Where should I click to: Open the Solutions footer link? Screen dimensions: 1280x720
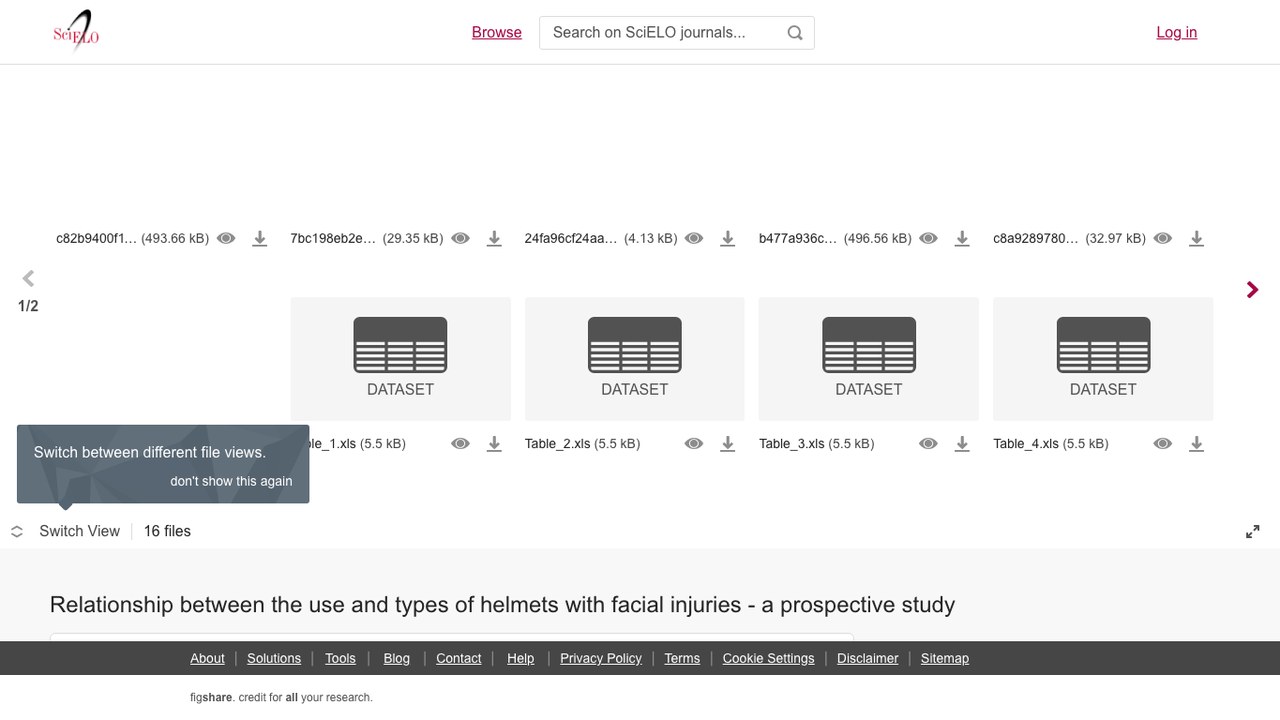(x=274, y=658)
